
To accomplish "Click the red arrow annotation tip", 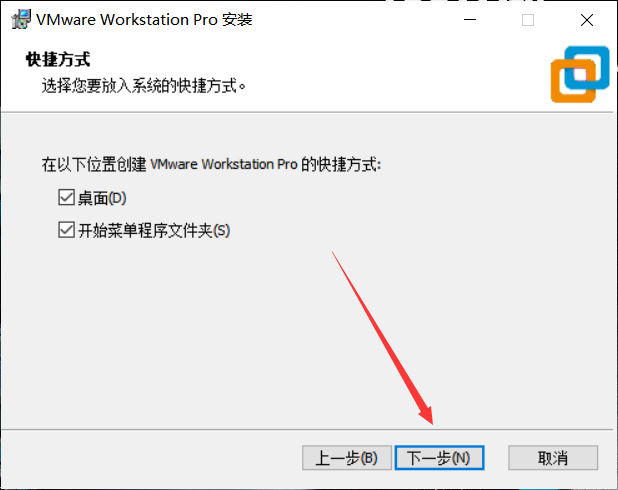I will point(432,423).
